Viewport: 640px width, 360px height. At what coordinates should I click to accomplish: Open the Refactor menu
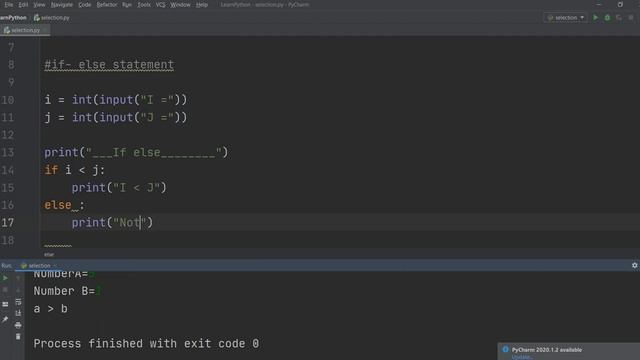coord(107,5)
